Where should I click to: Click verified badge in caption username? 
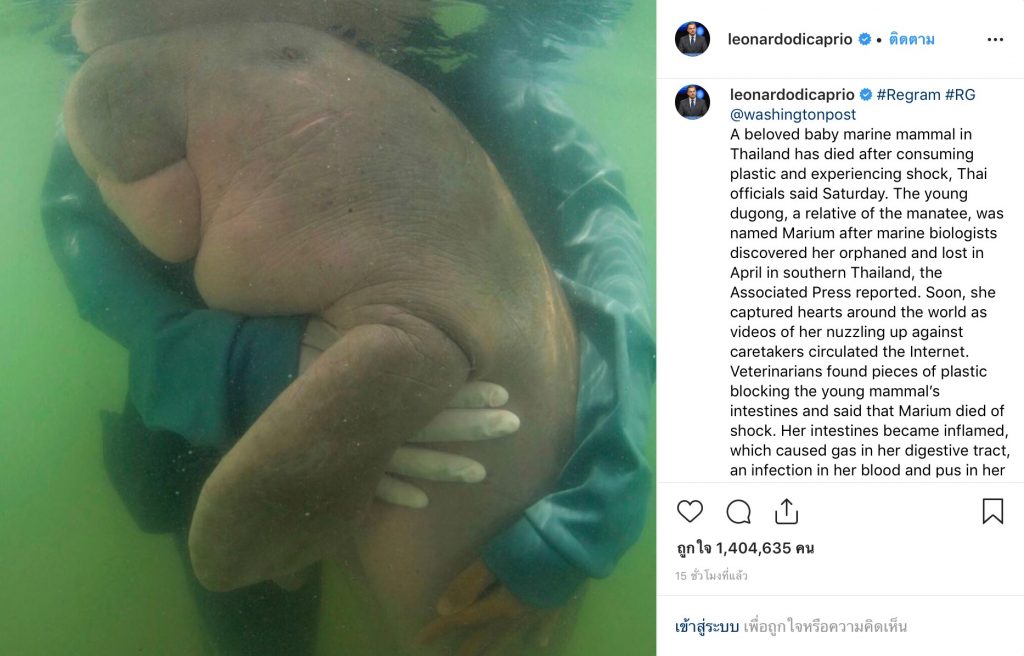866,95
